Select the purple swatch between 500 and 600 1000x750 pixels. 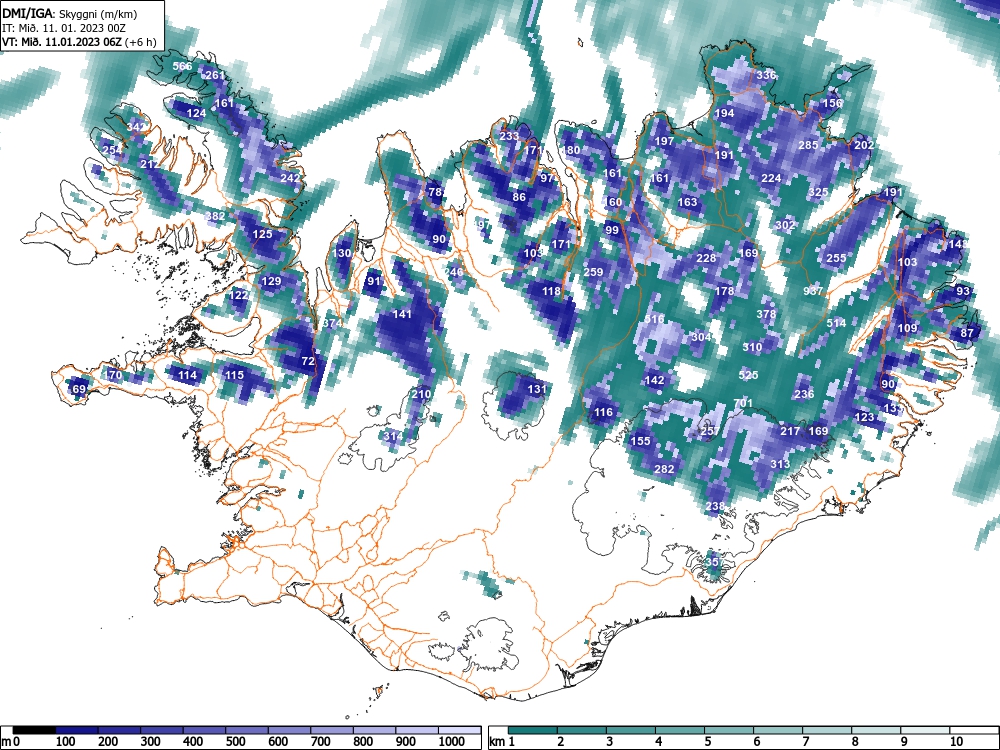[247, 730]
